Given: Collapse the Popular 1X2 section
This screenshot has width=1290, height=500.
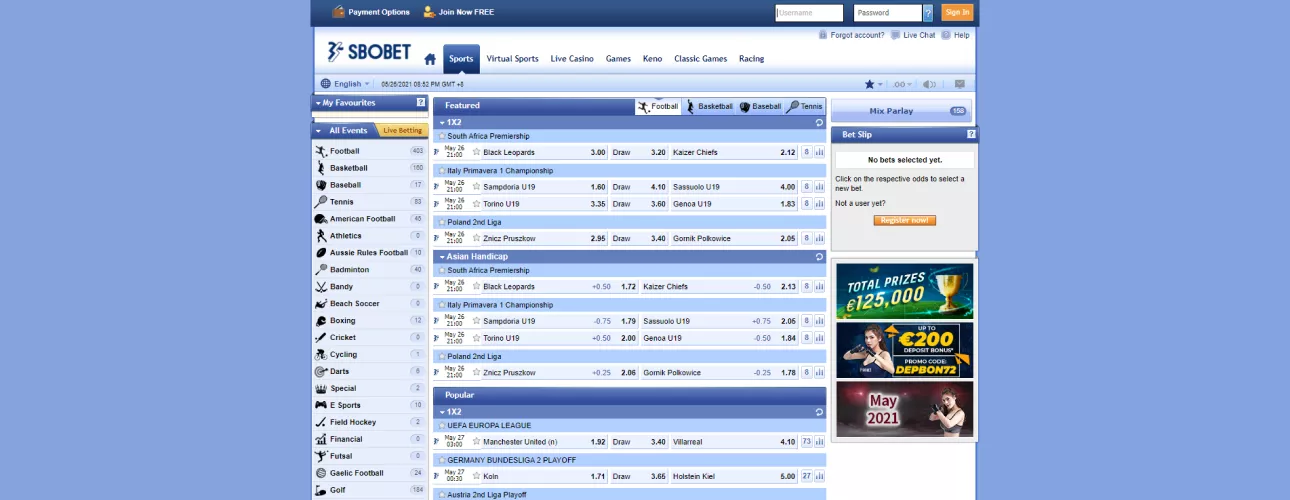Looking at the screenshot, I should point(442,412).
